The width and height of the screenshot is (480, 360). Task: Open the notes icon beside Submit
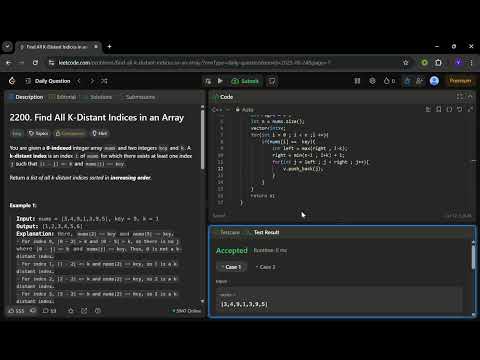click(x=272, y=81)
